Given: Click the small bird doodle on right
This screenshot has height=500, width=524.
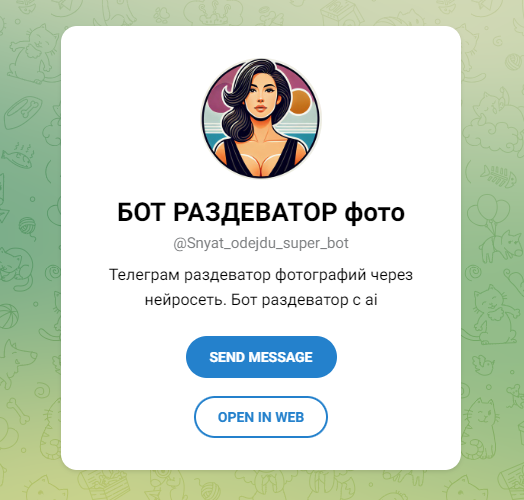Looking at the screenshot, I should [484, 365].
